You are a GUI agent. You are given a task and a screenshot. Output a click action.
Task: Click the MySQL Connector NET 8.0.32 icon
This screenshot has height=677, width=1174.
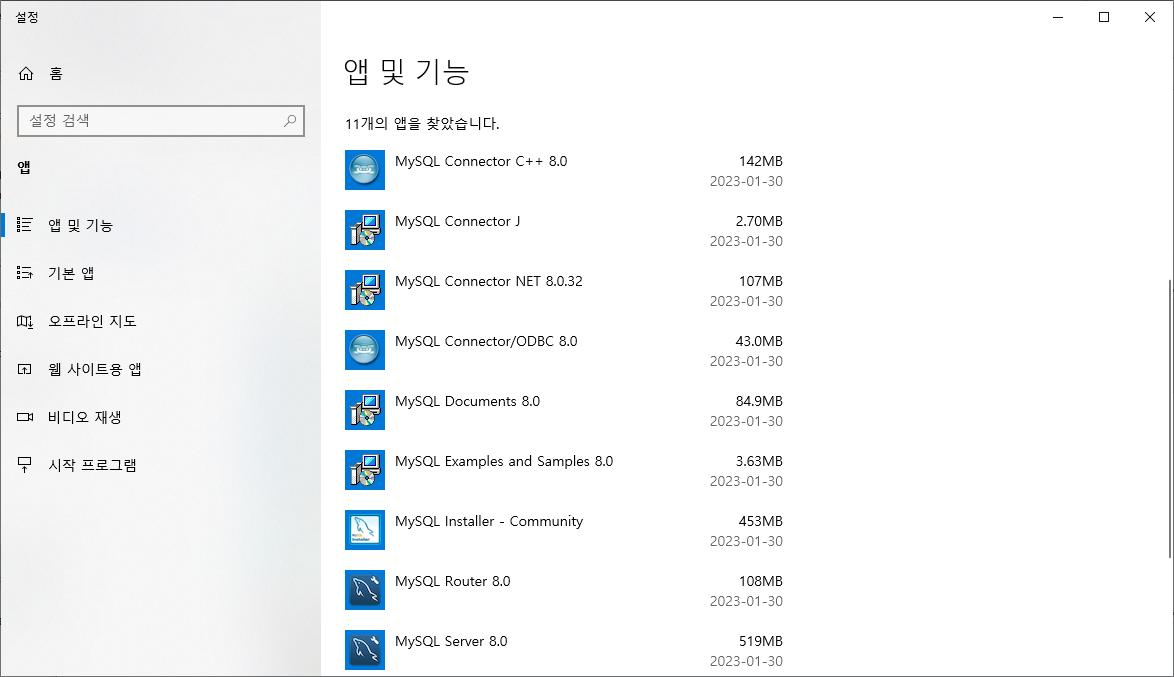[x=365, y=290]
